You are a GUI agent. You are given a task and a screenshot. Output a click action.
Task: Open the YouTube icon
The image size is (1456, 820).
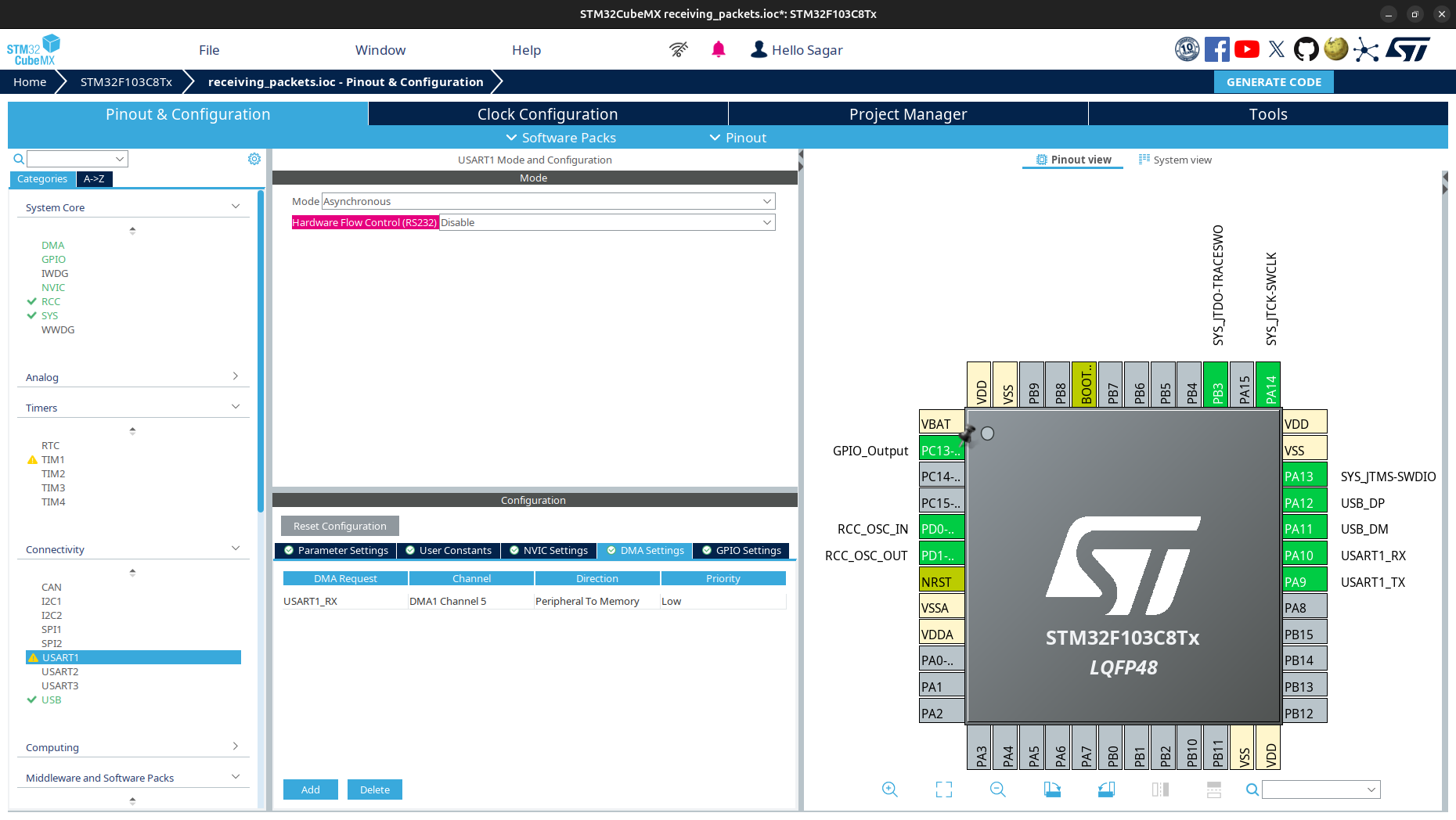coord(1247,49)
